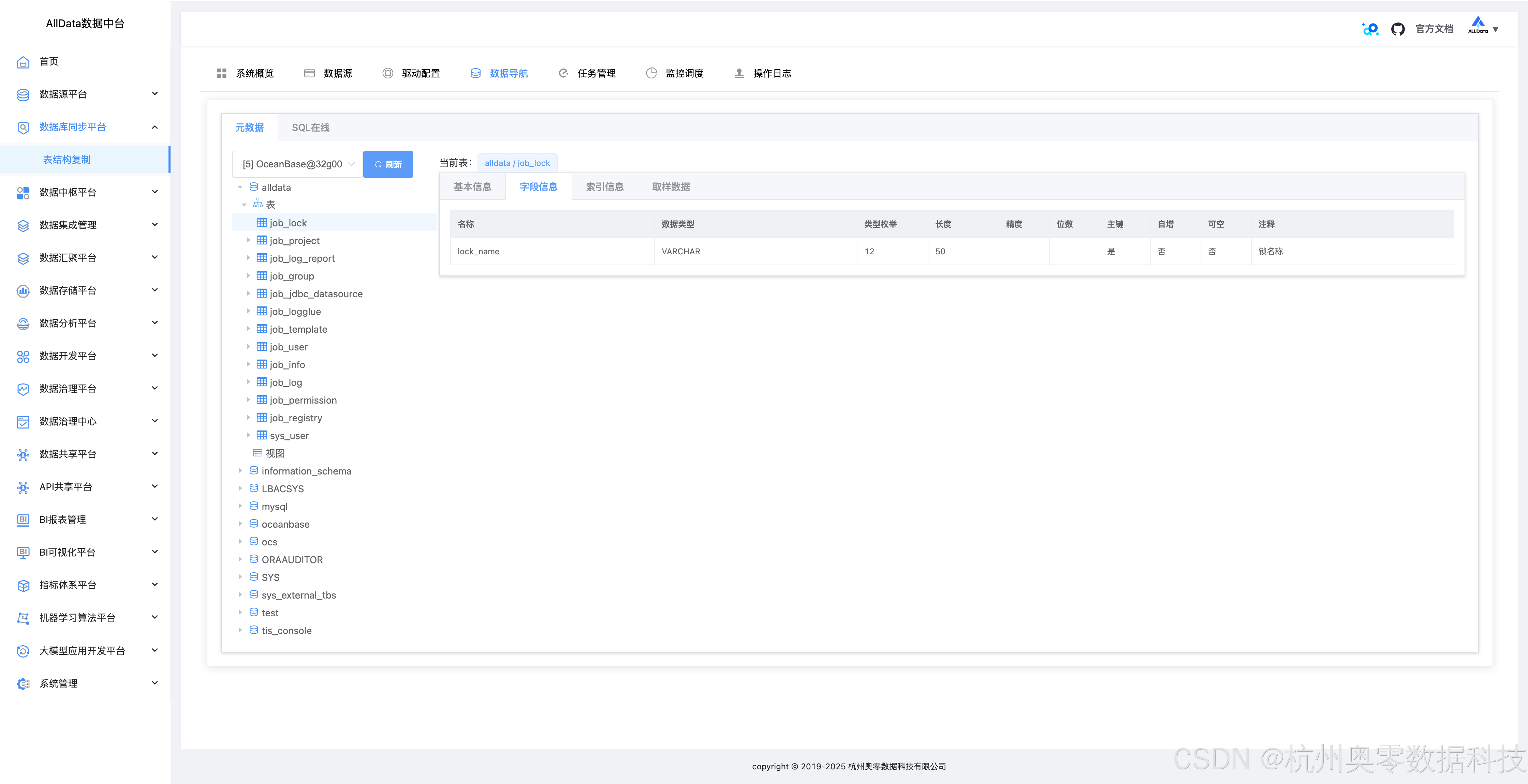Open the 官方文档 link

[x=1434, y=29]
